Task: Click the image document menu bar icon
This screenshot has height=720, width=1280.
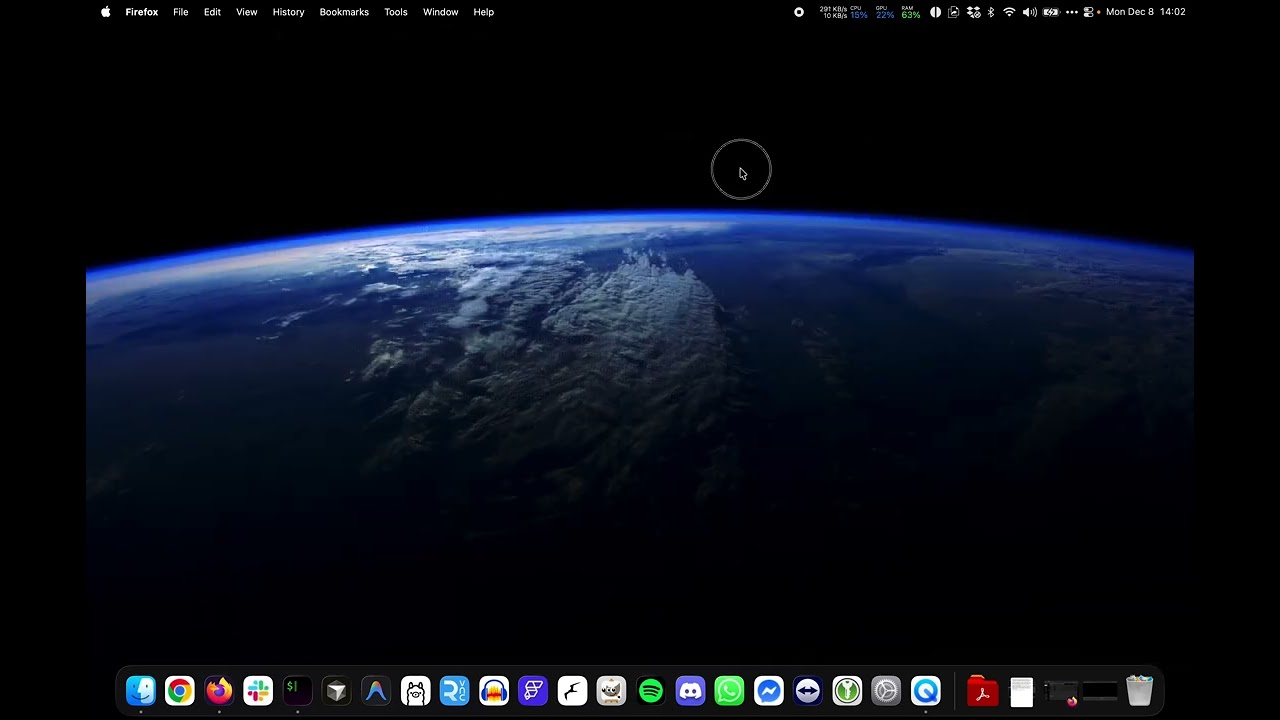Action: click(x=954, y=12)
